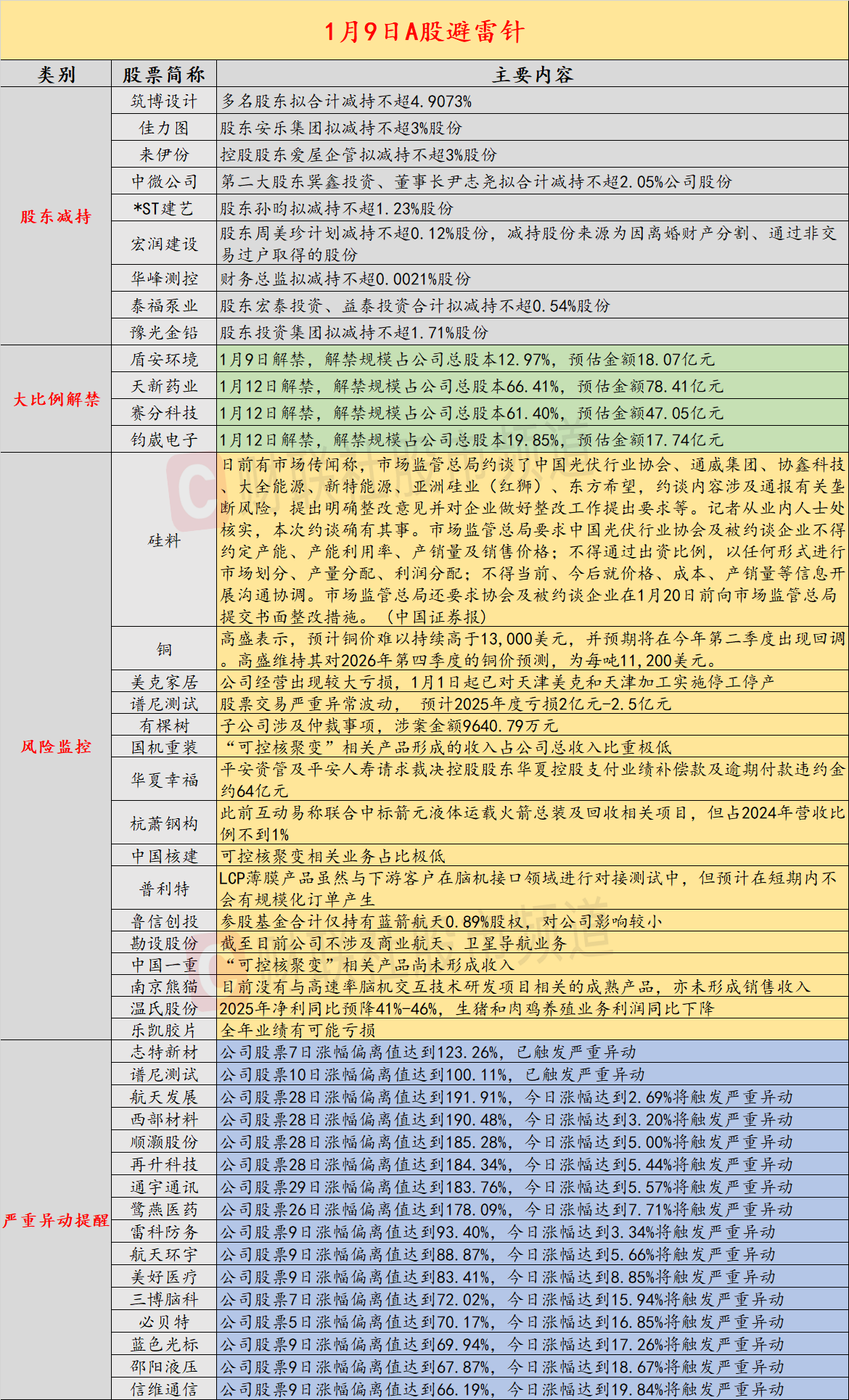Click the "主要内容" column header
The height and width of the screenshot is (1400, 849).
(x=532, y=75)
